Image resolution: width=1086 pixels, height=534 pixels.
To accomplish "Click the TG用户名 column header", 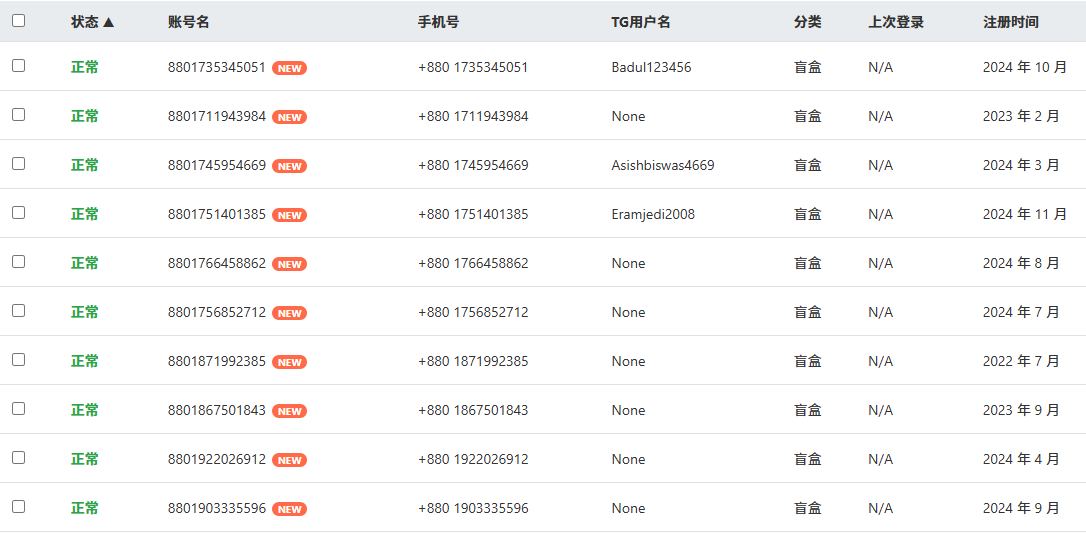I will point(640,22).
